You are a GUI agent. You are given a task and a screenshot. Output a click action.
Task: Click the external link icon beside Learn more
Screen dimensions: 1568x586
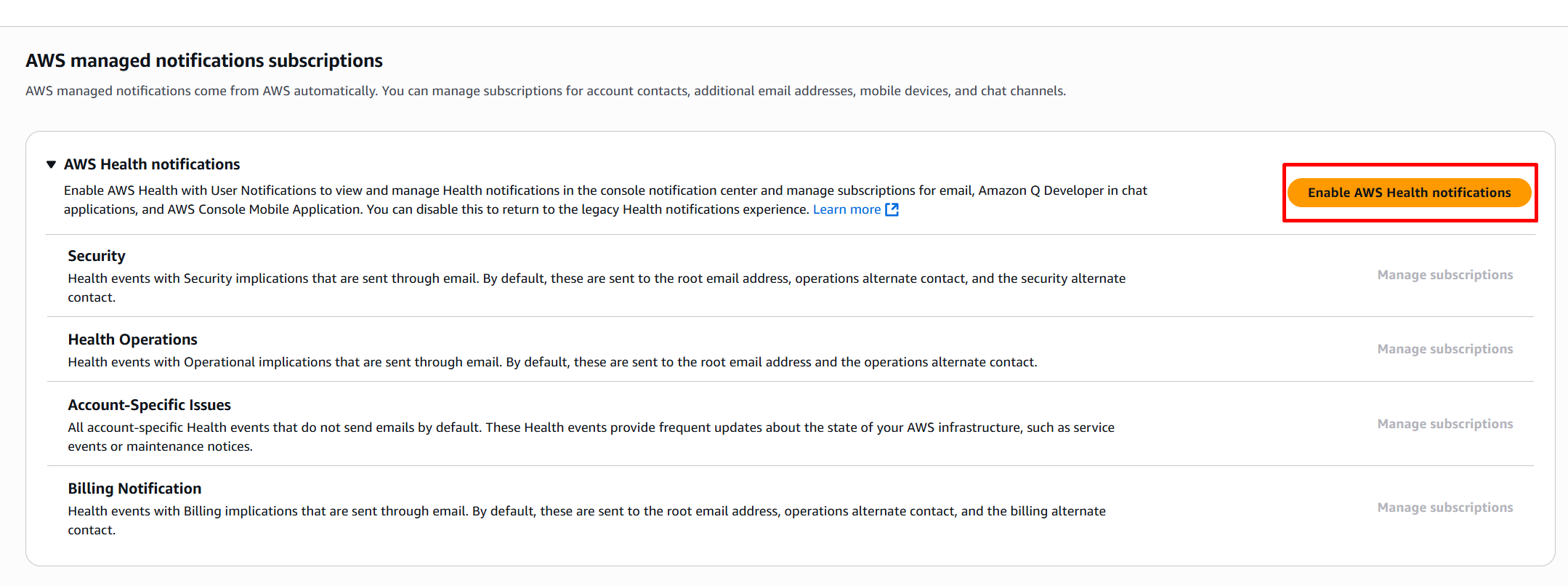(x=892, y=209)
